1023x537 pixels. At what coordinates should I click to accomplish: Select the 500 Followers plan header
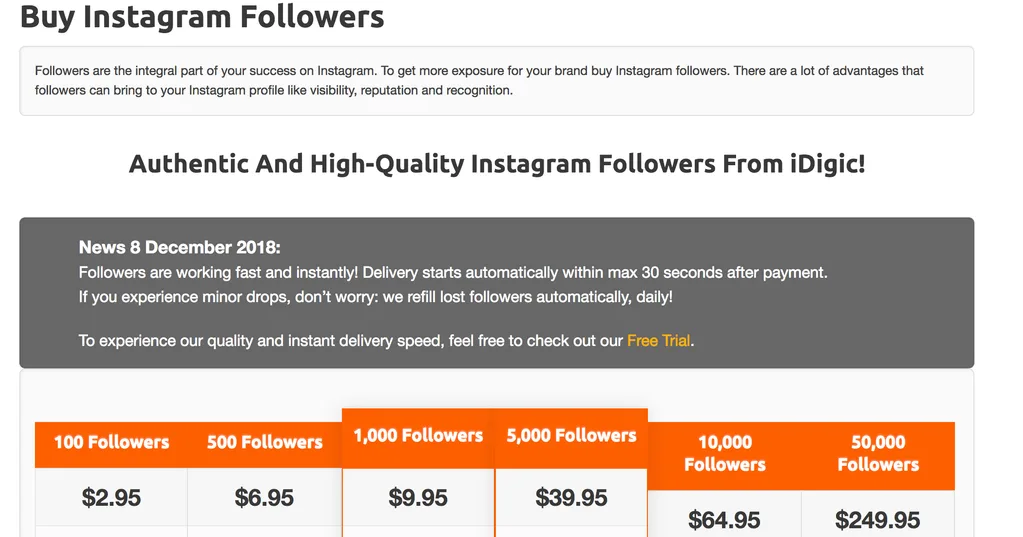[265, 444]
